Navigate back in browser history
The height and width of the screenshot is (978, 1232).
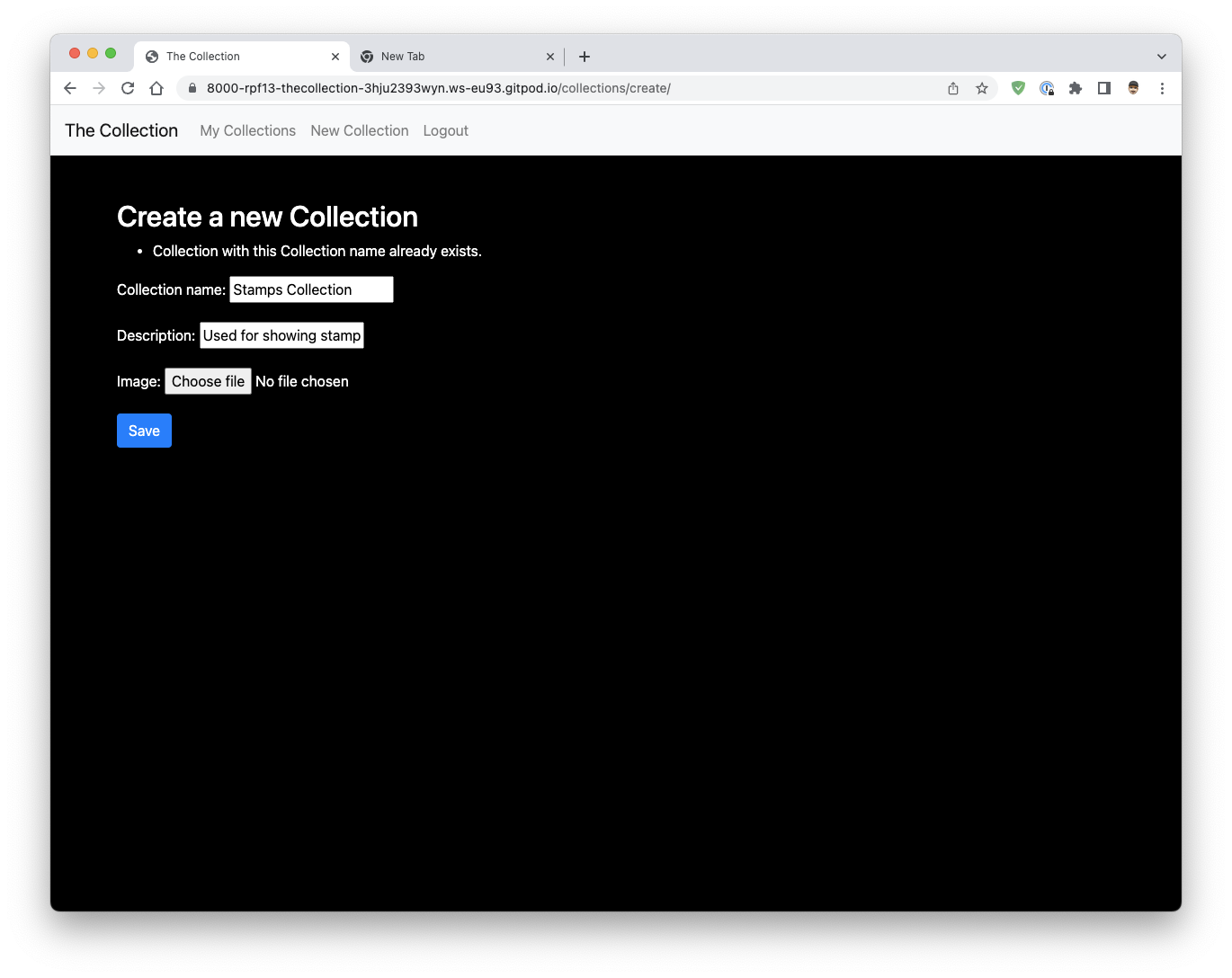pos(69,88)
